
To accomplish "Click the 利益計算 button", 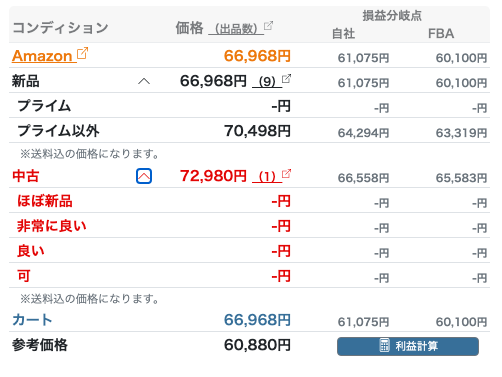I will pos(408,346).
